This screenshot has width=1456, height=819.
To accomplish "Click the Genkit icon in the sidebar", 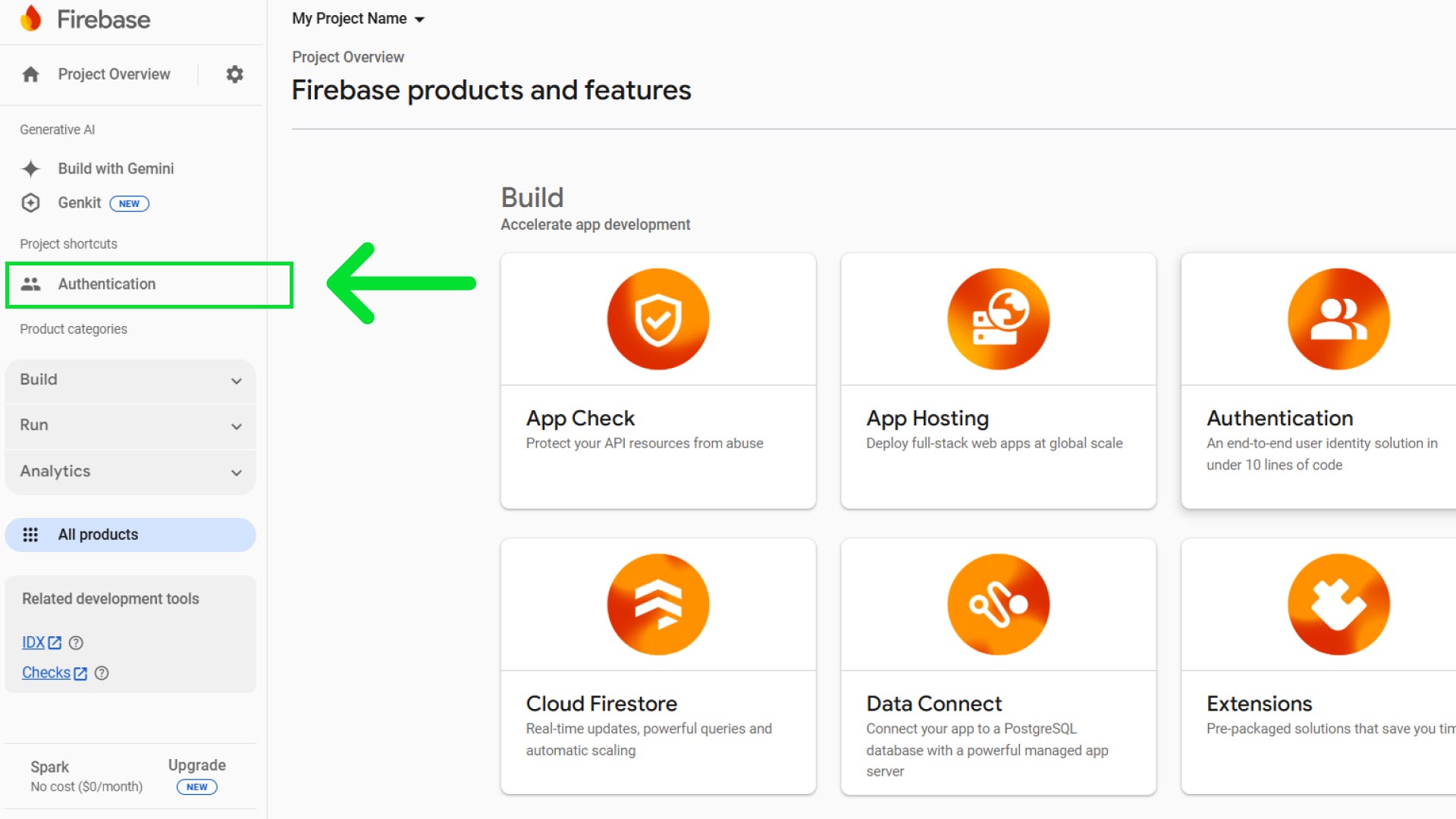I will pyautogui.click(x=31, y=202).
